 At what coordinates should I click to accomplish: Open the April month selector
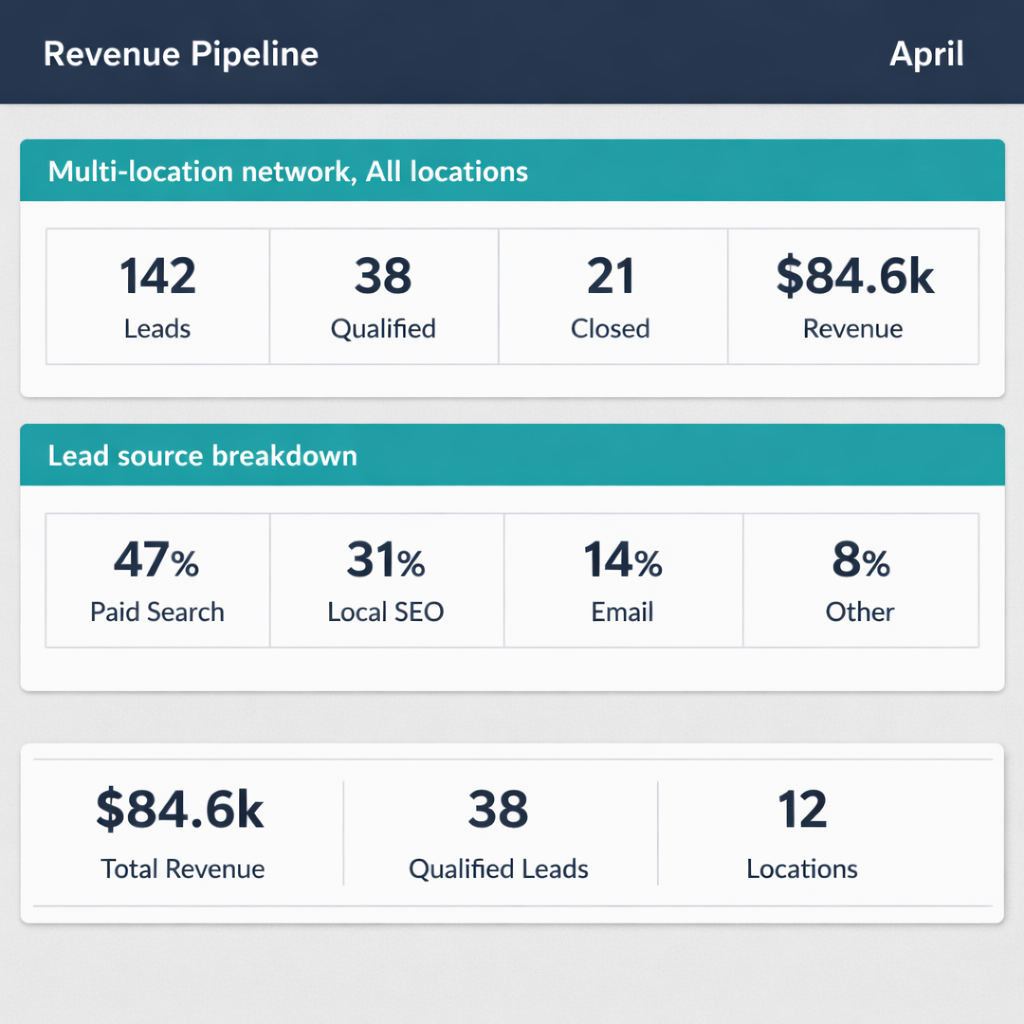(926, 55)
